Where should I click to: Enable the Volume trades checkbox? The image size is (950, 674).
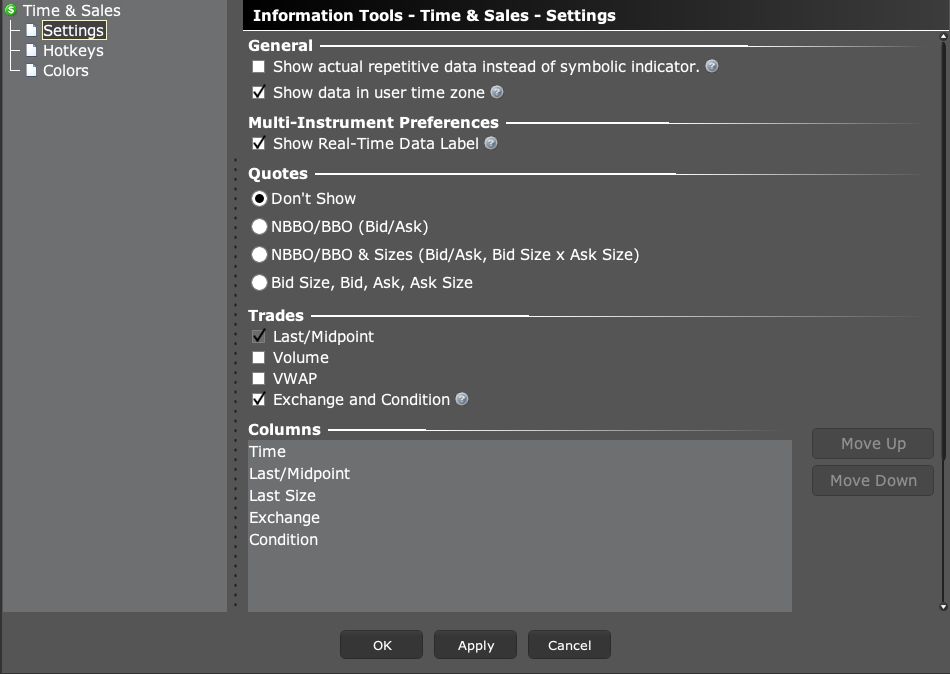[259, 358]
